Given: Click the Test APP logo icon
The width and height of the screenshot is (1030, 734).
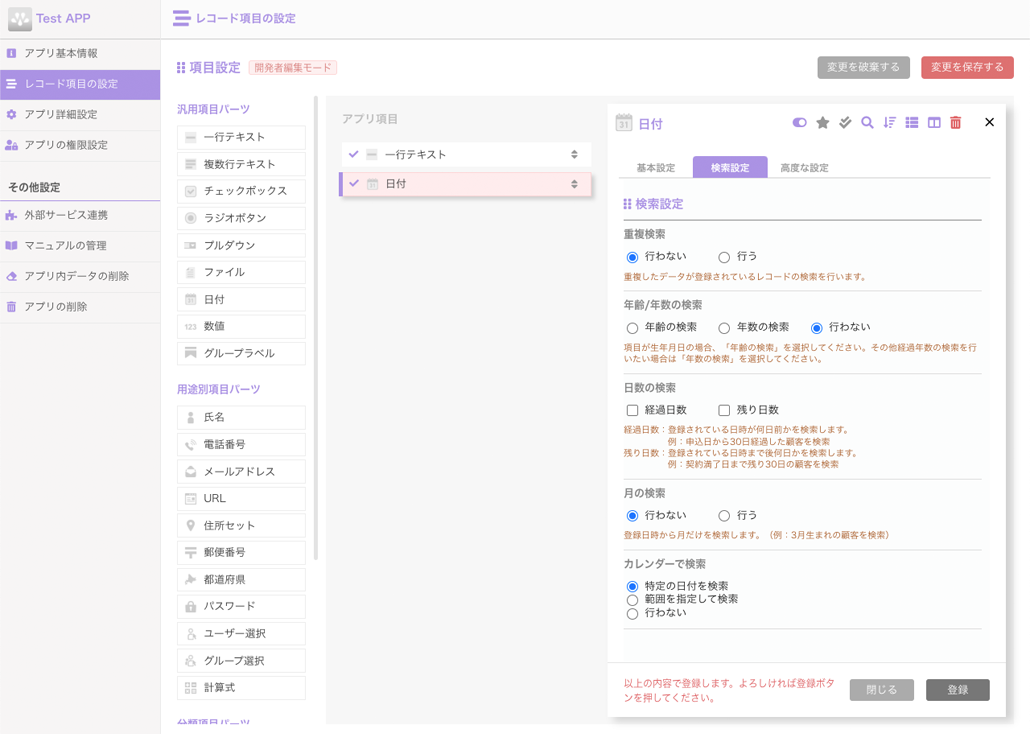Looking at the screenshot, I should [x=20, y=18].
